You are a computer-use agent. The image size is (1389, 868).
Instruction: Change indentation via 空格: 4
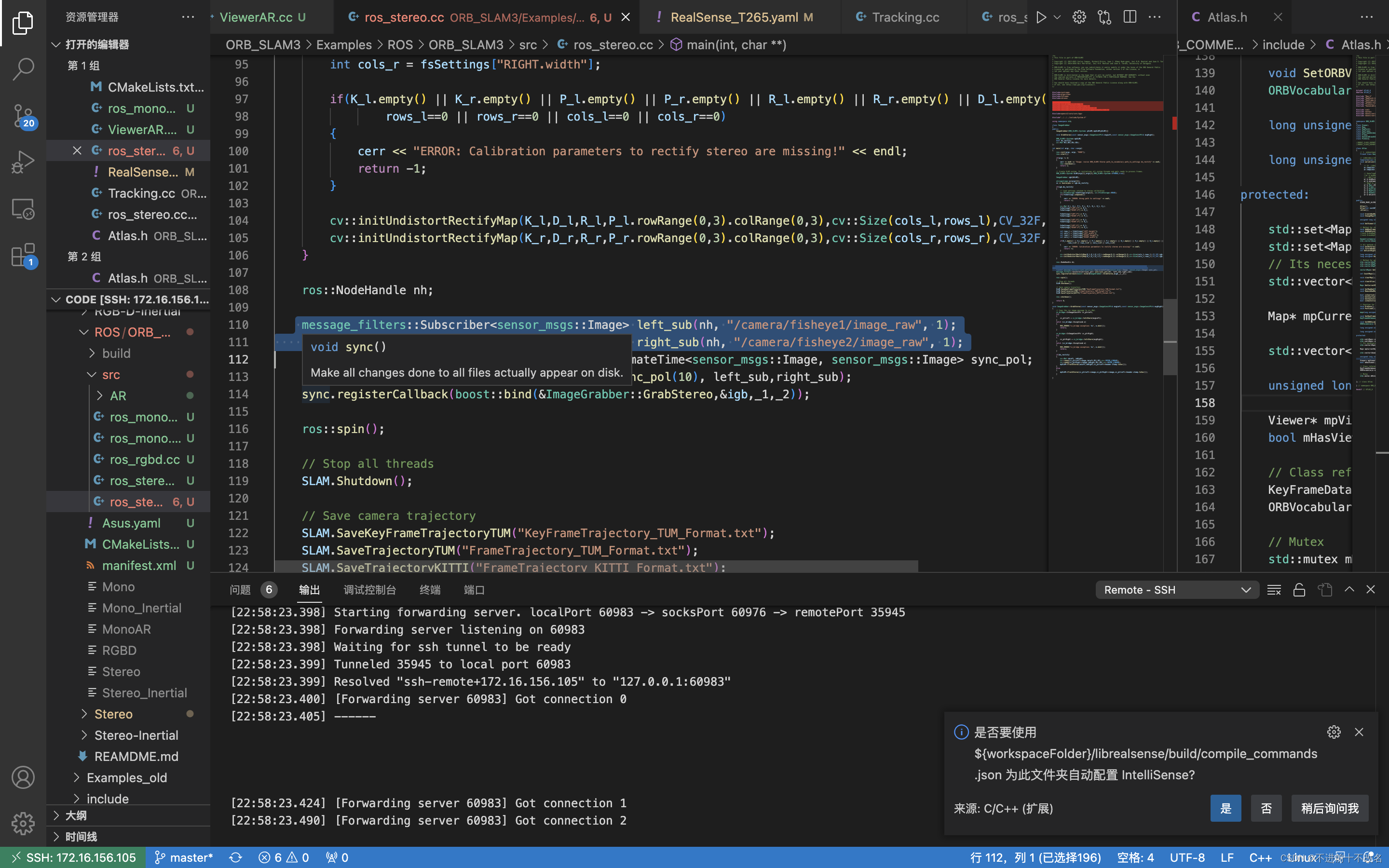(1135, 857)
